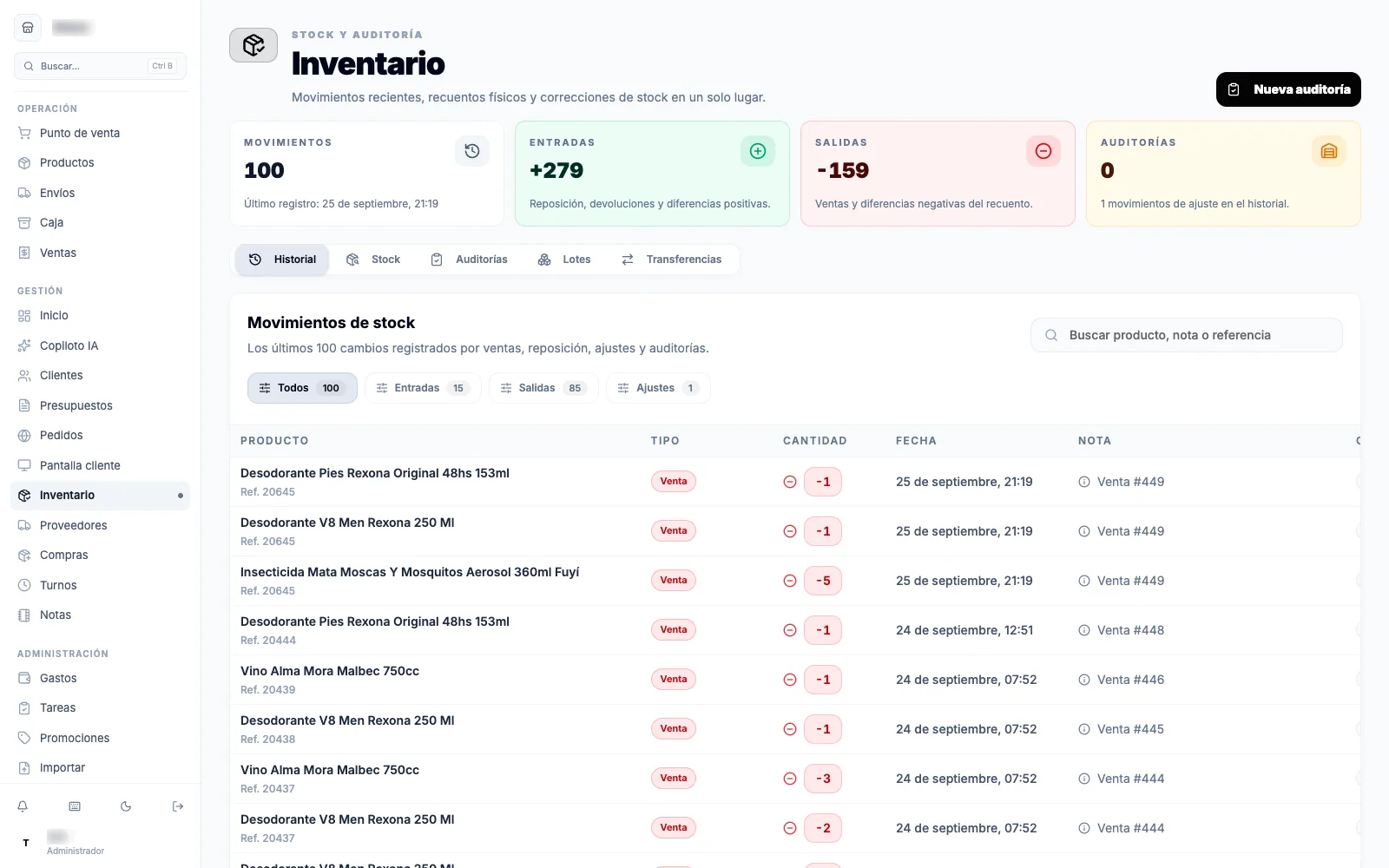Click the red minus icon in the Salidas card
The image size is (1389, 868).
point(1043,151)
